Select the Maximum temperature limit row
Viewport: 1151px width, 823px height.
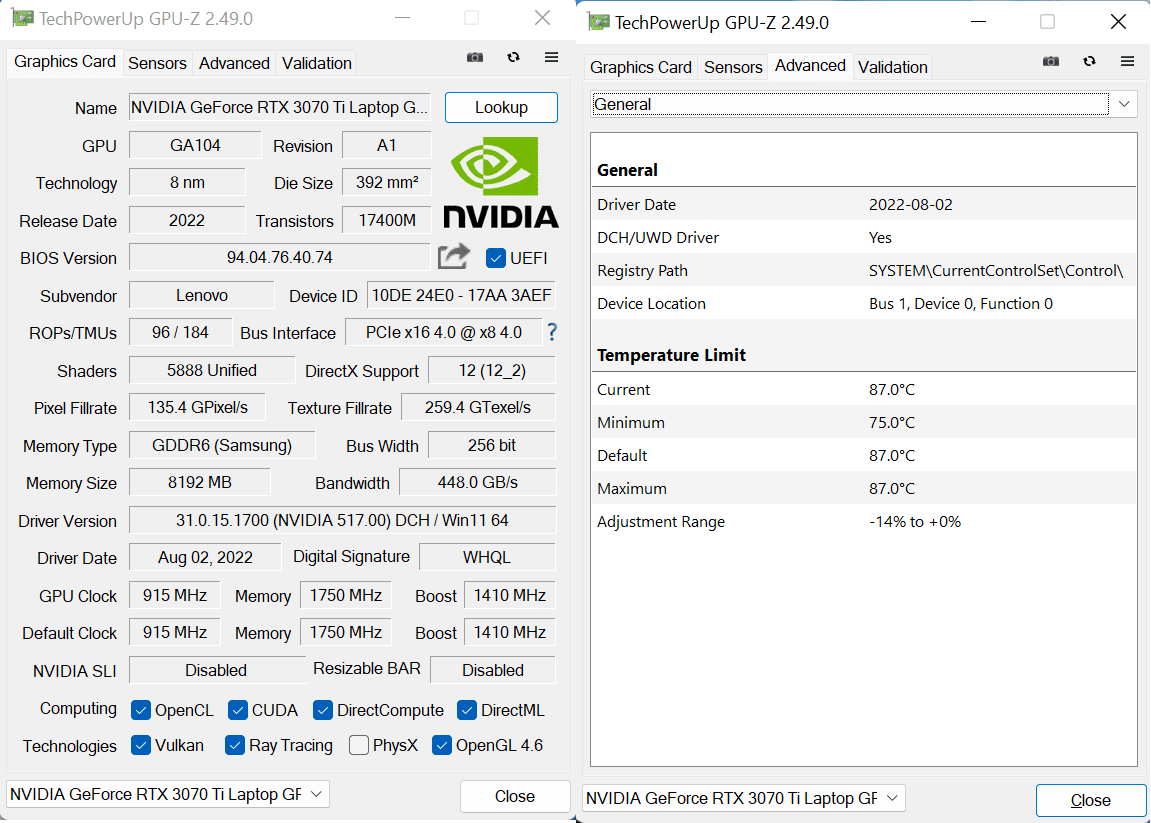point(864,489)
